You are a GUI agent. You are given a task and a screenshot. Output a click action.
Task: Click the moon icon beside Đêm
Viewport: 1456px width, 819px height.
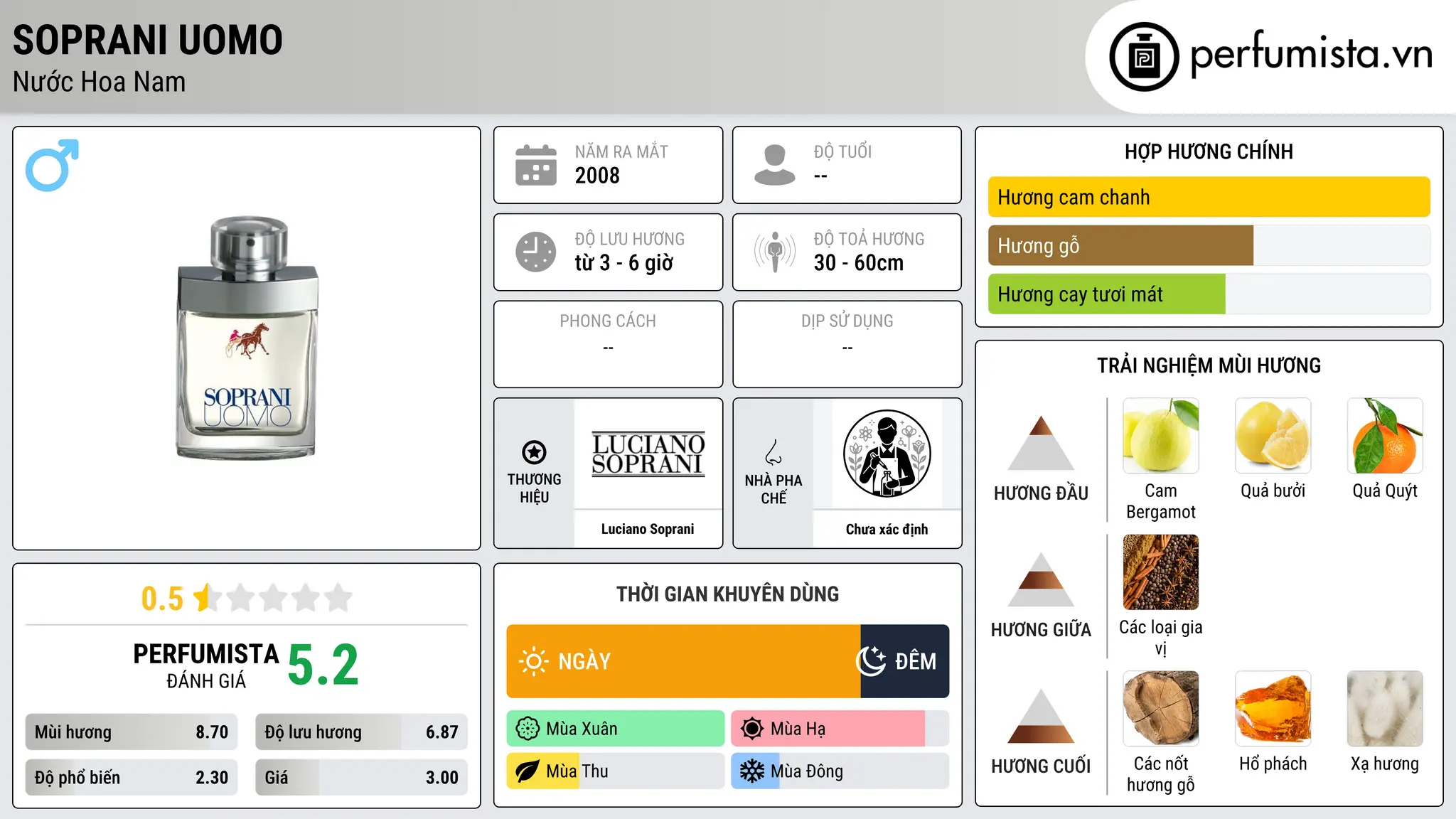(x=871, y=661)
